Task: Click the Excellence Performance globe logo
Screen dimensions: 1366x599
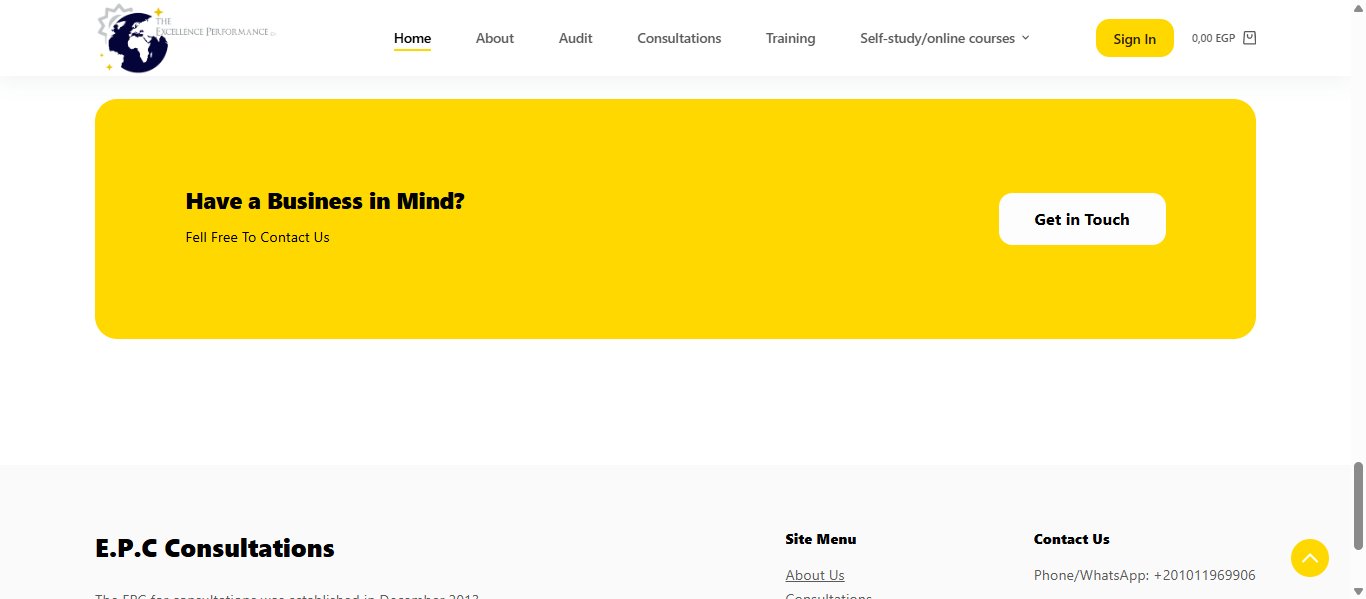Action: [x=135, y=40]
